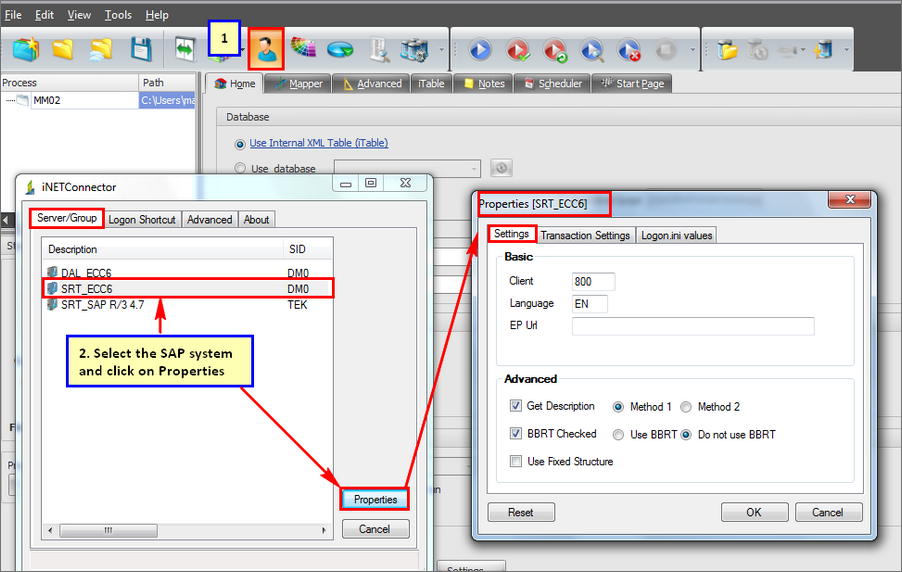Click the EP Url input field

693,326
